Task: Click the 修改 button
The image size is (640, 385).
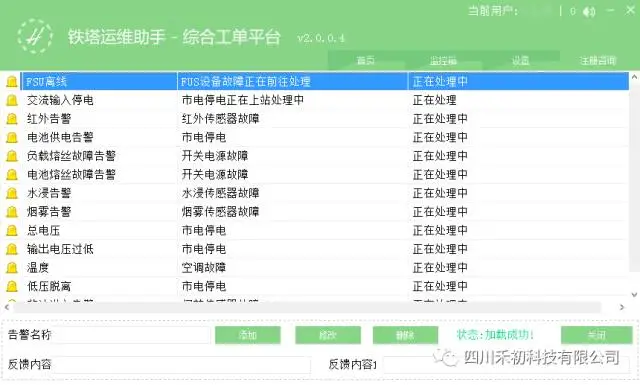Action: [x=328, y=335]
